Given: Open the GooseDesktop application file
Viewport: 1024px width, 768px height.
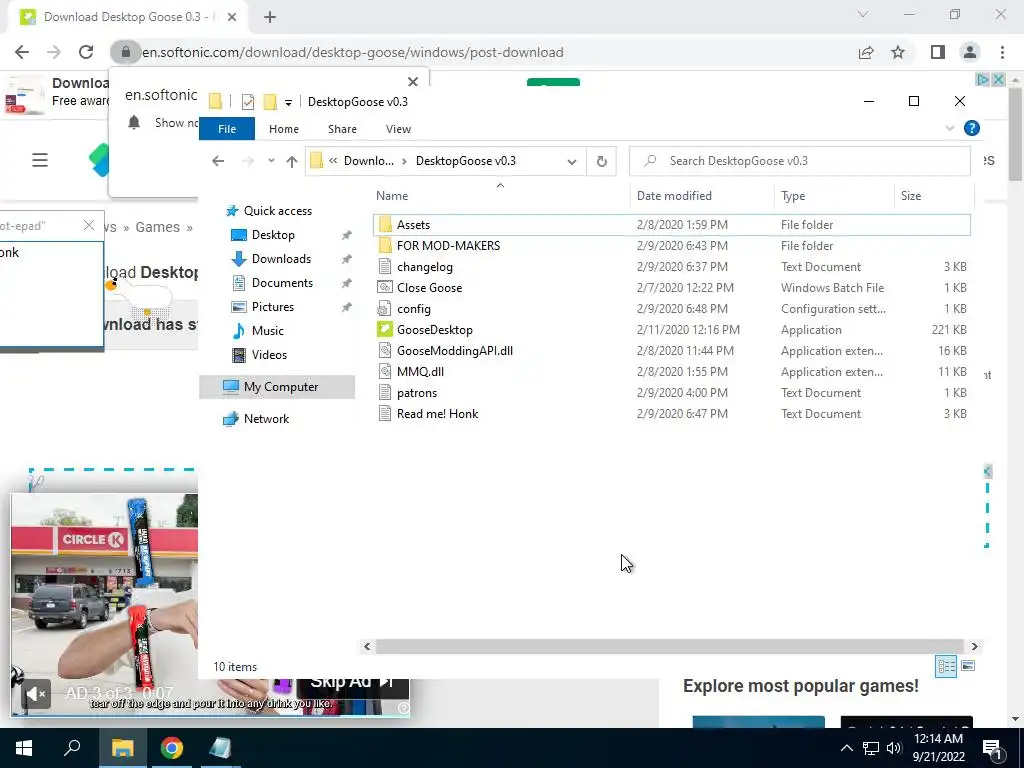Looking at the screenshot, I should (434, 330).
